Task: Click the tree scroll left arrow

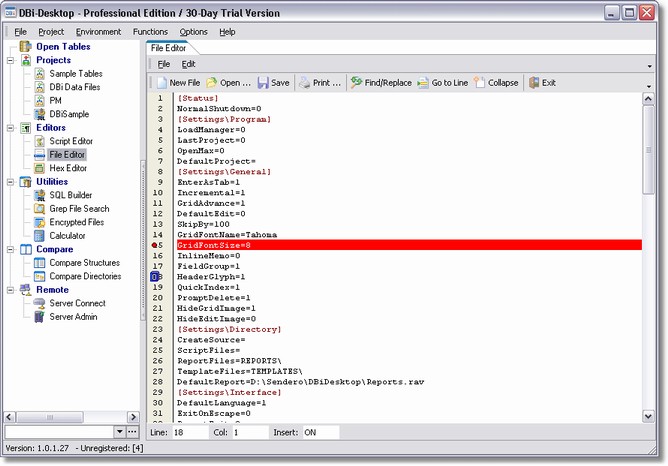Action: click(x=9, y=417)
